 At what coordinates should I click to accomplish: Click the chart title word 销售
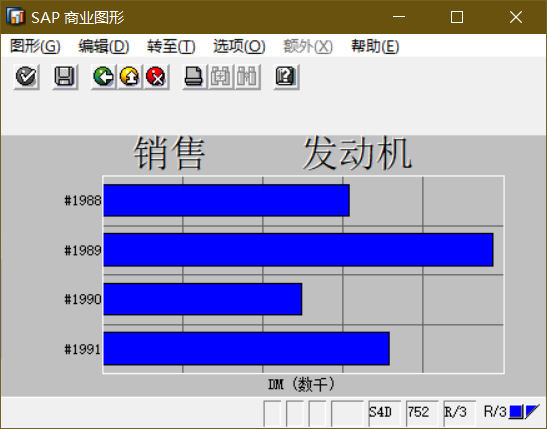tap(169, 153)
